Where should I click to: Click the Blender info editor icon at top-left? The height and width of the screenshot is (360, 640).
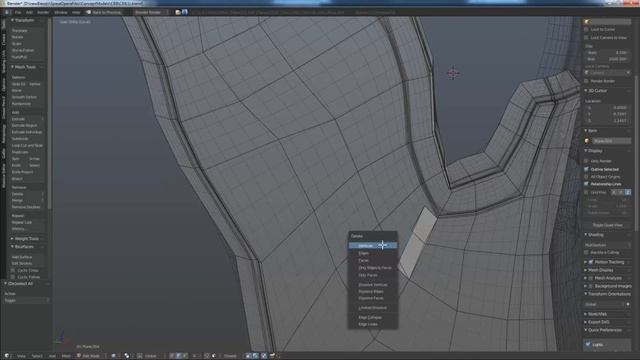point(7,12)
